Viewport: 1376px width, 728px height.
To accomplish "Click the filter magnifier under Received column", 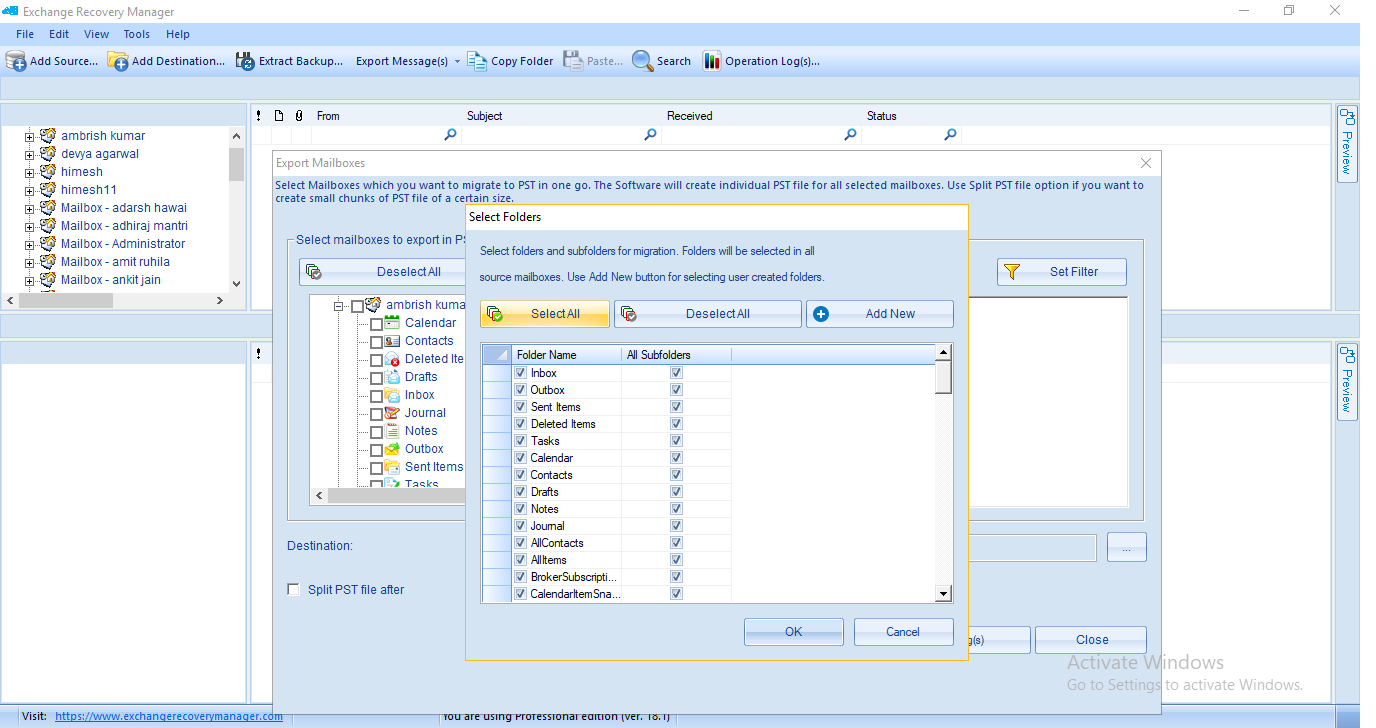I will 850,135.
